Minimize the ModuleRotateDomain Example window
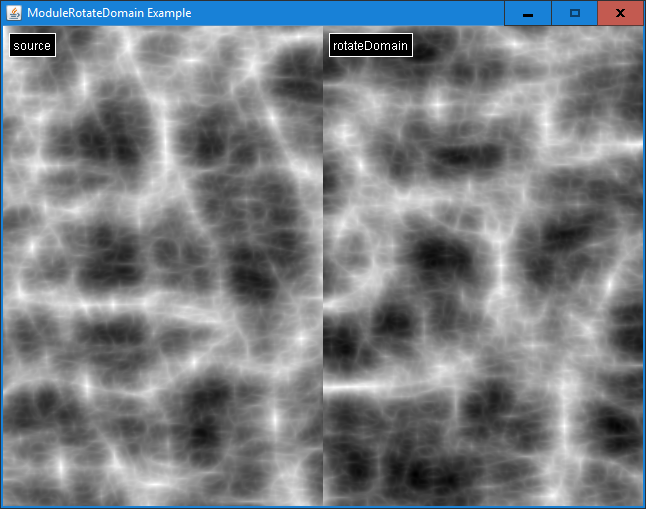Viewport: 646px width, 509px height. coord(527,13)
